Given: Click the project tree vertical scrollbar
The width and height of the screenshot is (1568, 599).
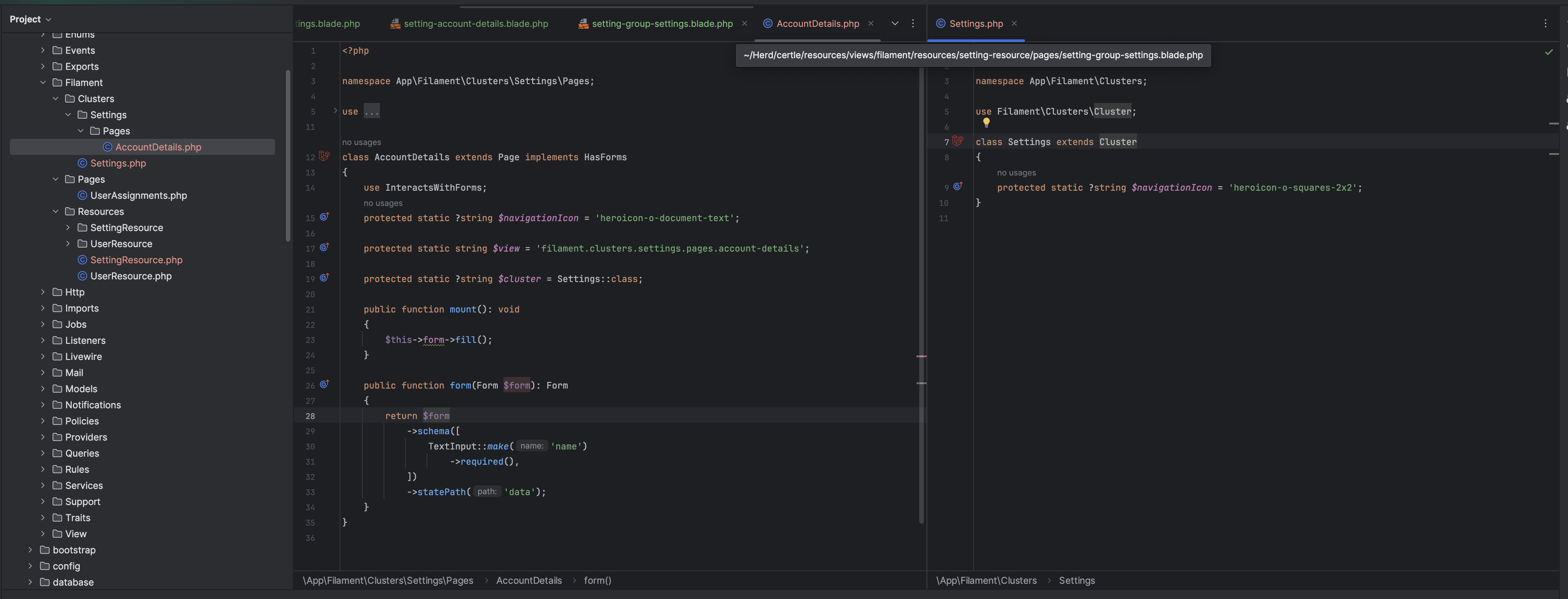Looking at the screenshot, I should point(288,155).
